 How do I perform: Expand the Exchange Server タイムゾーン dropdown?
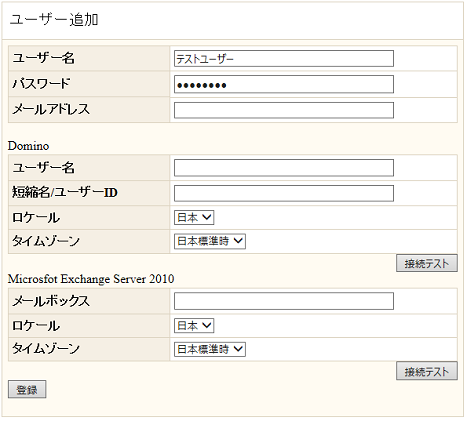[x=210, y=349]
